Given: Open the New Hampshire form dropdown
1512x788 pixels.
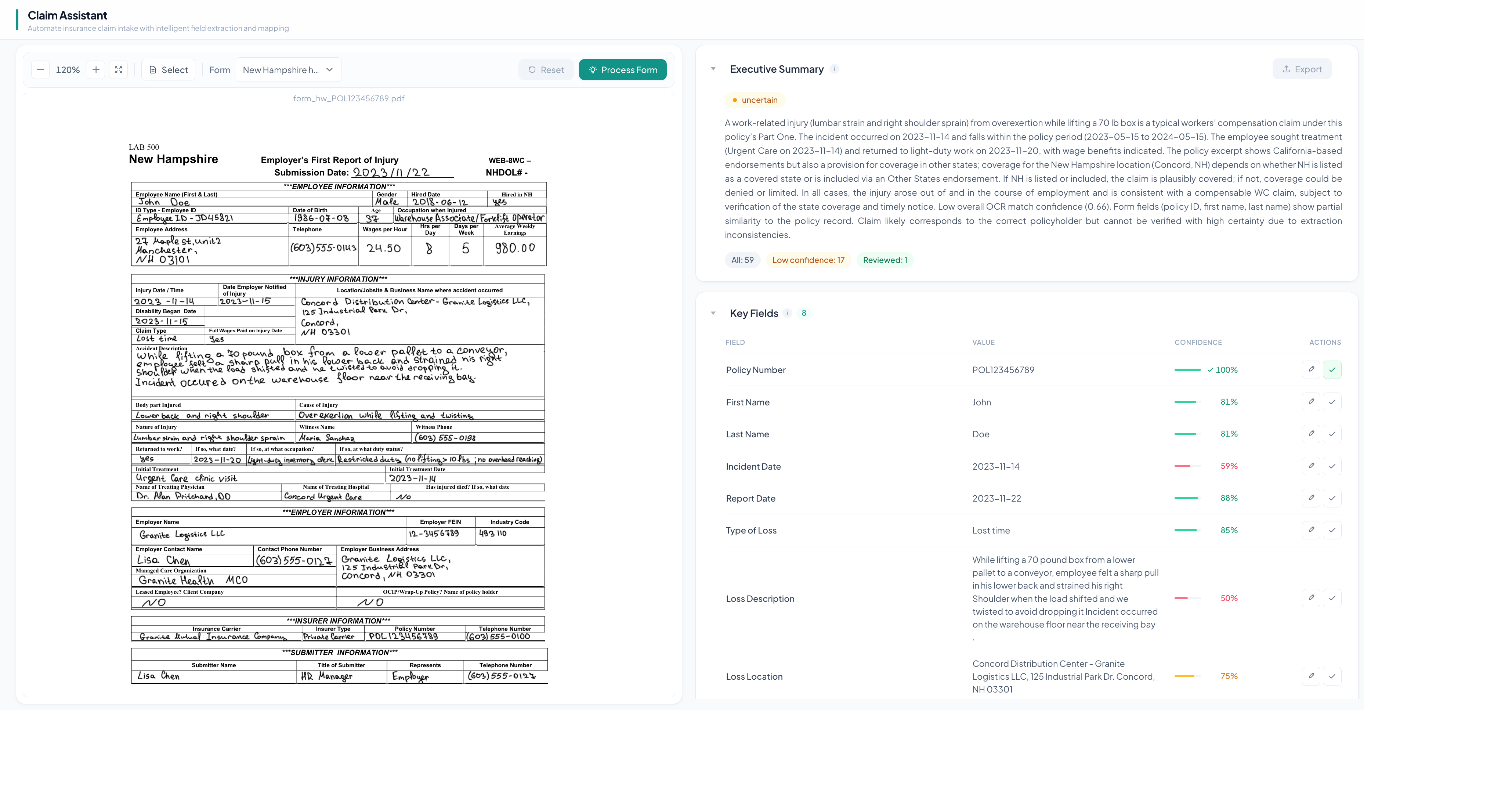Looking at the screenshot, I should coord(287,70).
